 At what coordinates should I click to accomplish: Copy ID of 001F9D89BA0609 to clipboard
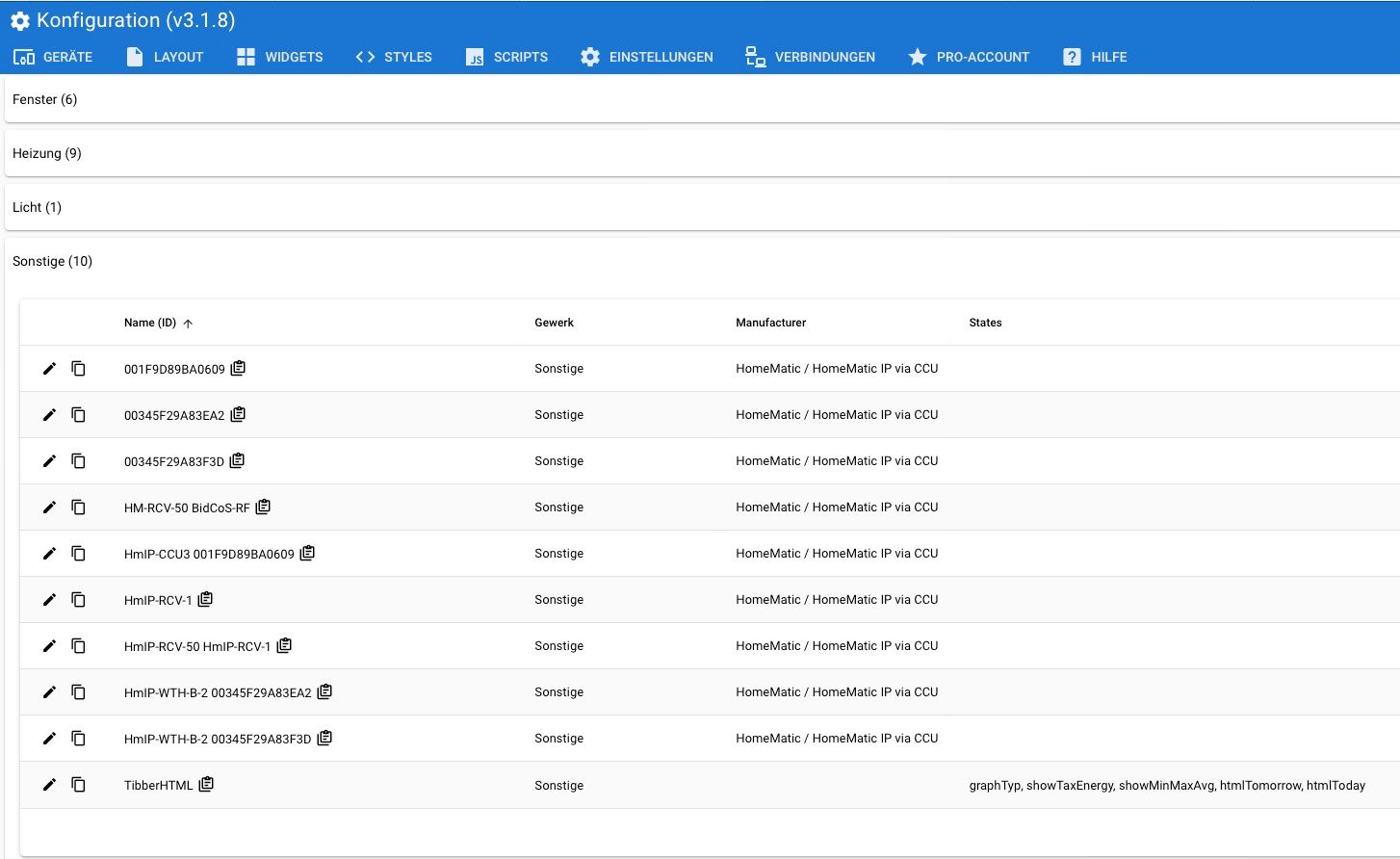238,368
